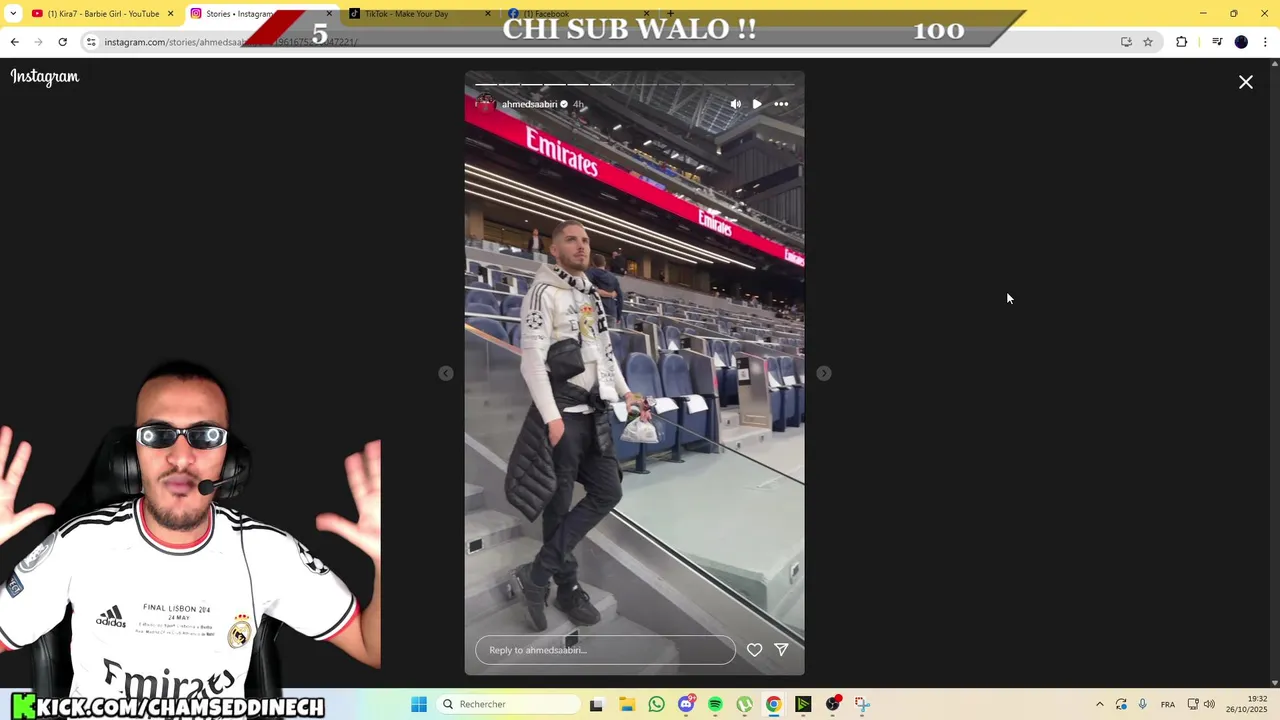Open network settings tray icon

[x=1193, y=704]
